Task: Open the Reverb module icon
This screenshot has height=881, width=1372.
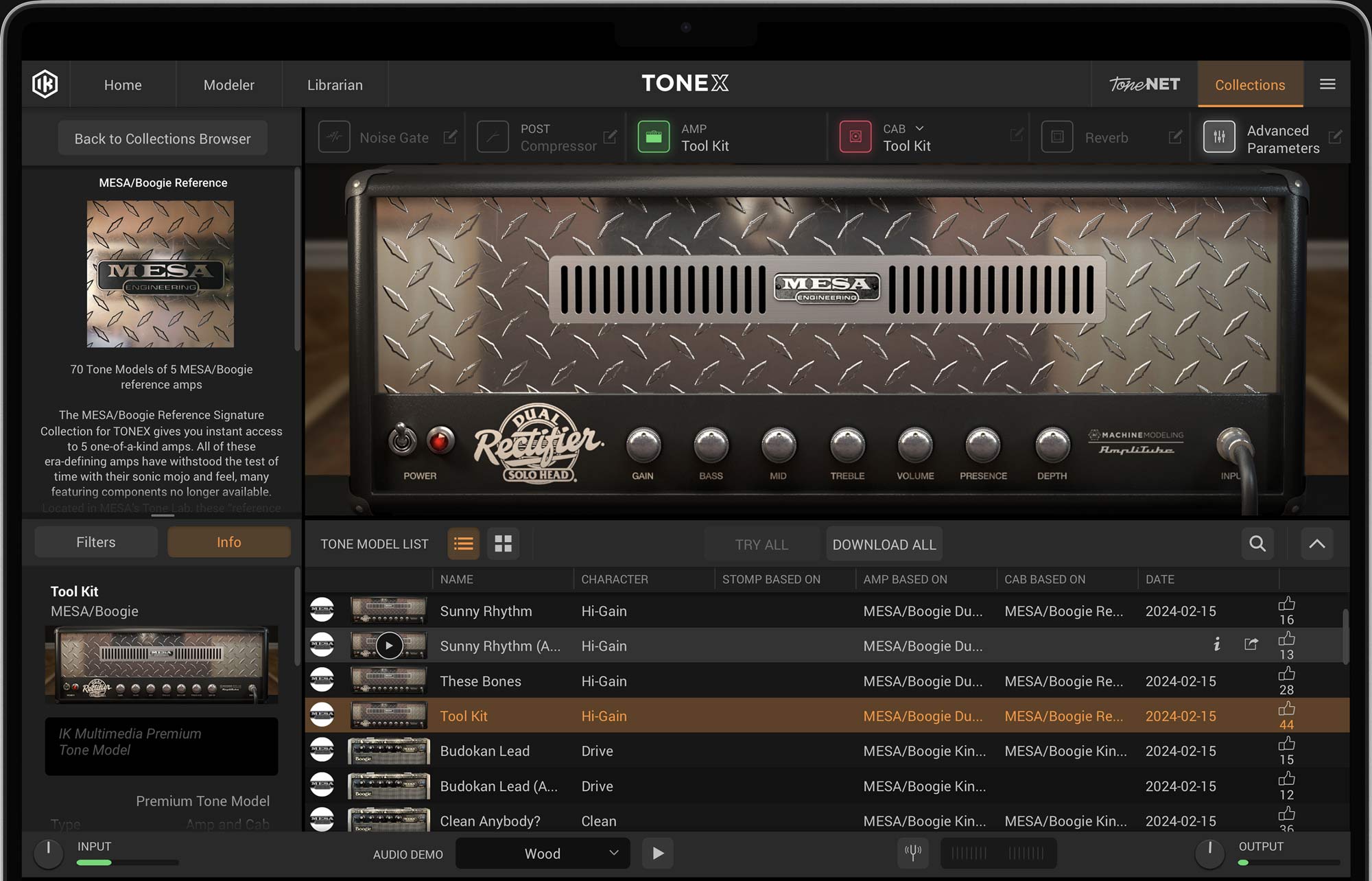Action: point(1057,137)
